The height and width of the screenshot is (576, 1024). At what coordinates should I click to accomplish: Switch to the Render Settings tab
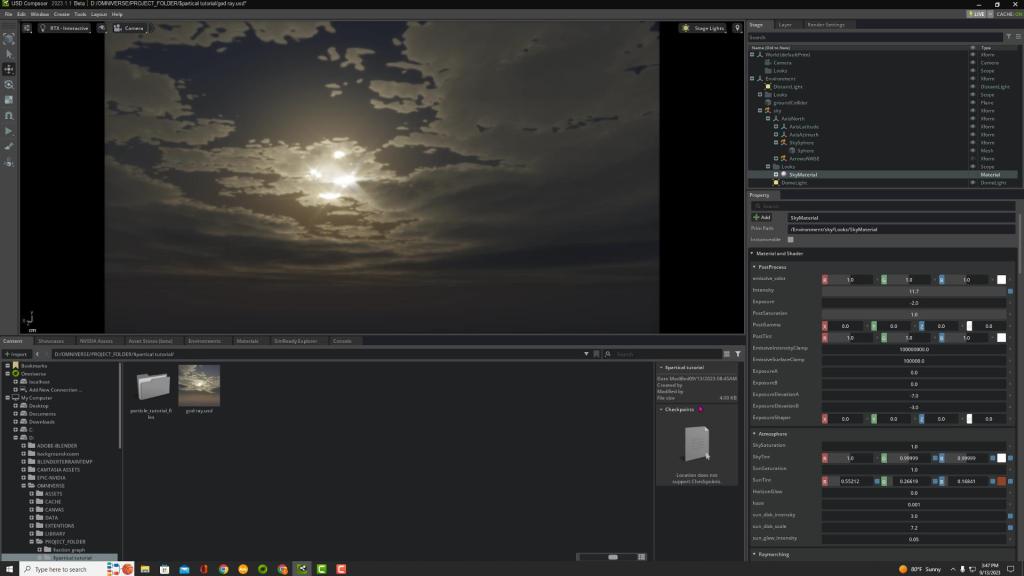[824, 24]
